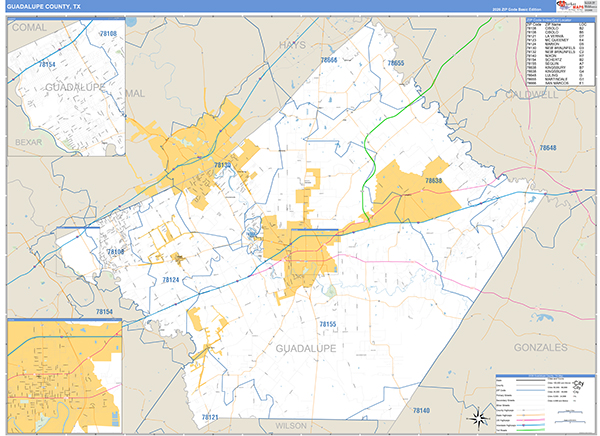Select ZIP code label 78638
600x436 pixels.
click(433, 181)
